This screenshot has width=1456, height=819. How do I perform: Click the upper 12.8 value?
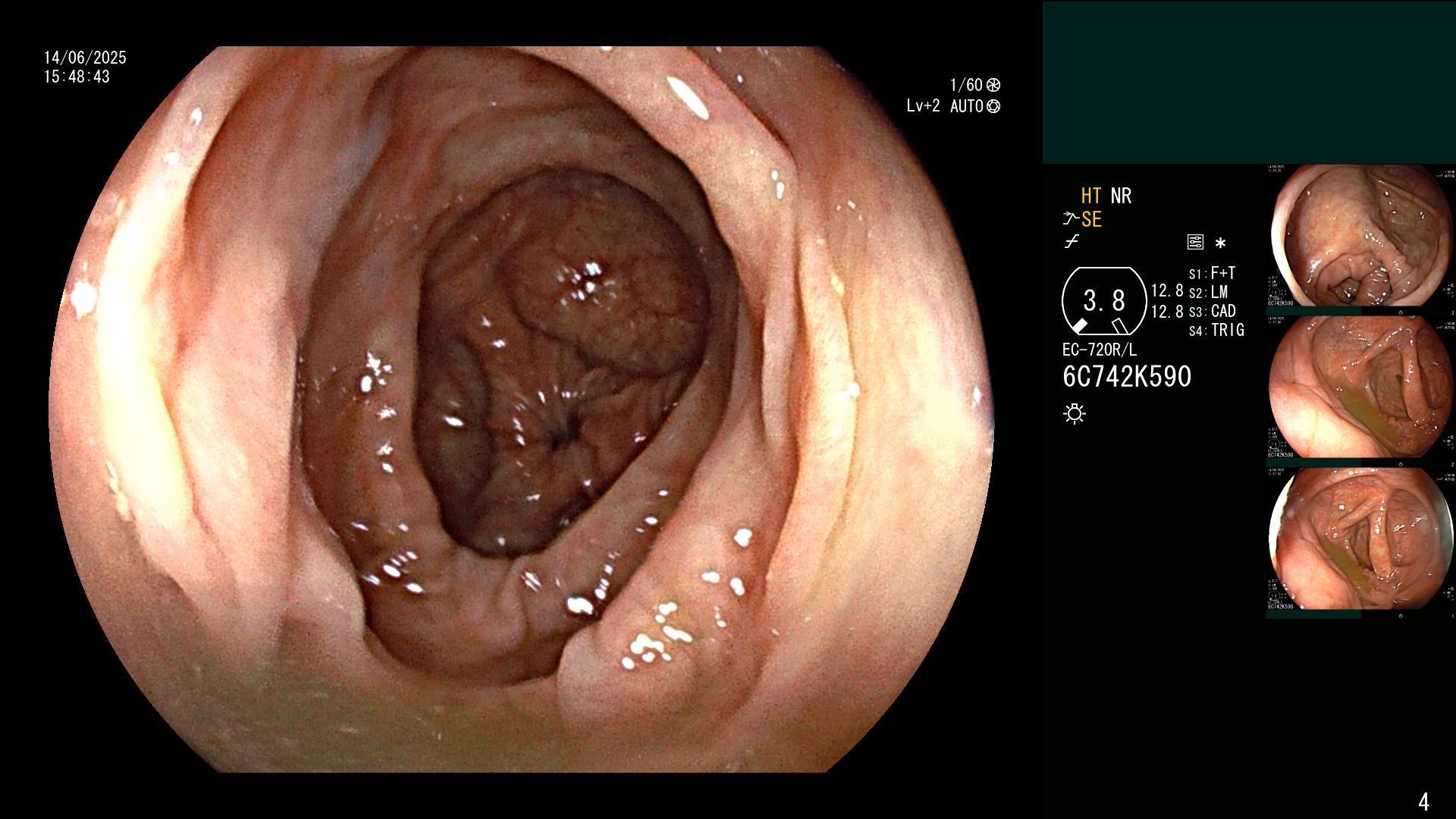click(x=1167, y=291)
